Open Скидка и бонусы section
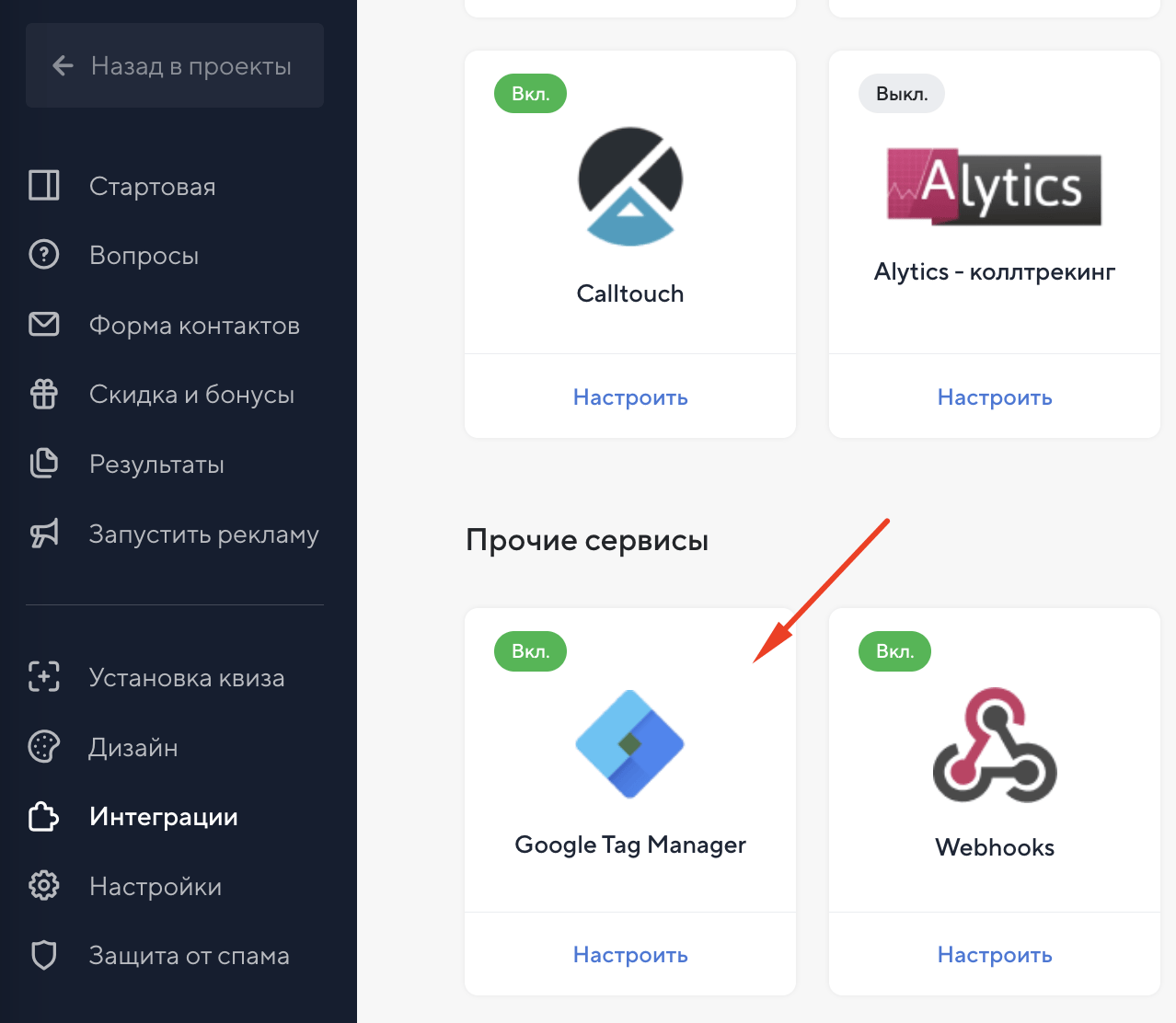The image size is (1176, 1023). pos(191,395)
